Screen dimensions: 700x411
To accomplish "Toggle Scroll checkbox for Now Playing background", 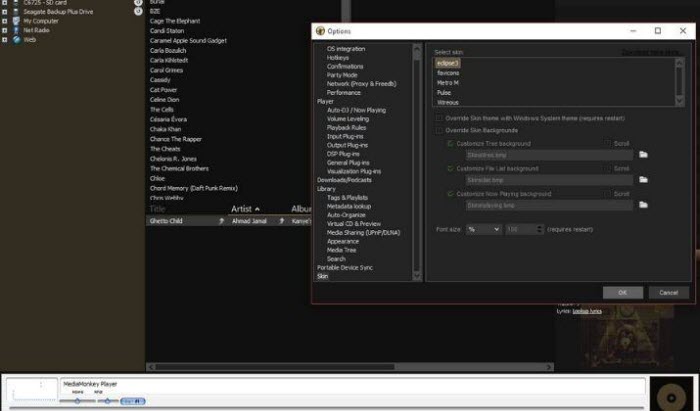I will click(608, 194).
